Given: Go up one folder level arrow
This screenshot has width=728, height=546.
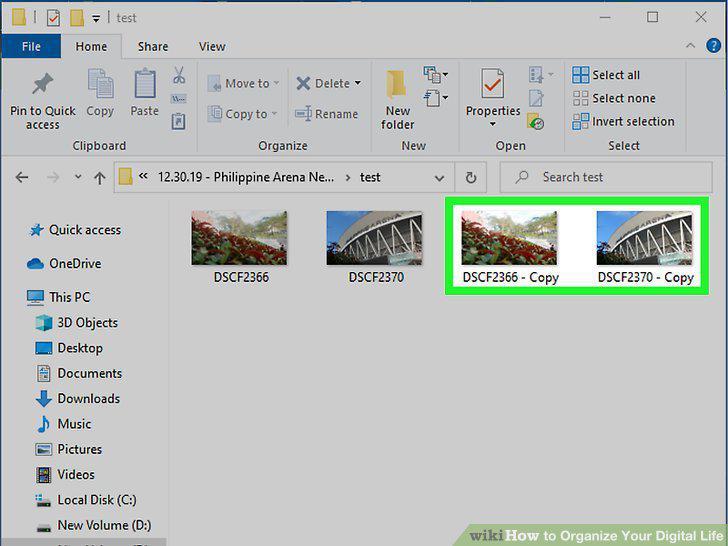Looking at the screenshot, I should [99, 177].
